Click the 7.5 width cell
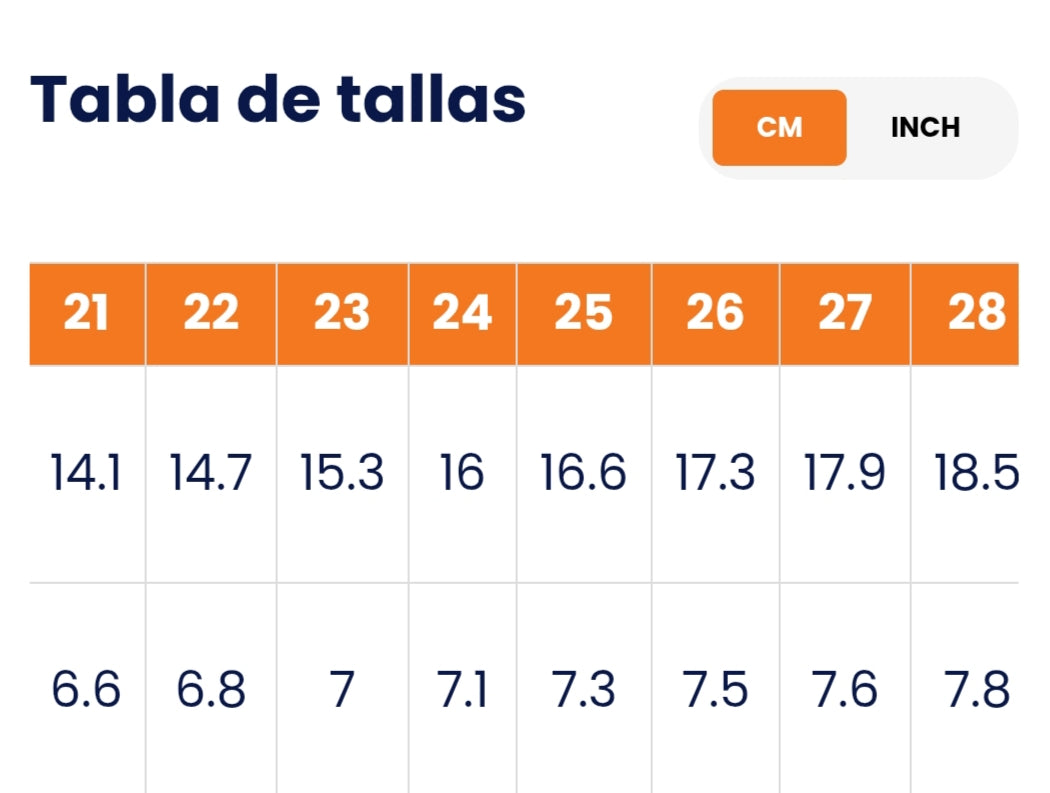1050x793 pixels. (x=715, y=690)
